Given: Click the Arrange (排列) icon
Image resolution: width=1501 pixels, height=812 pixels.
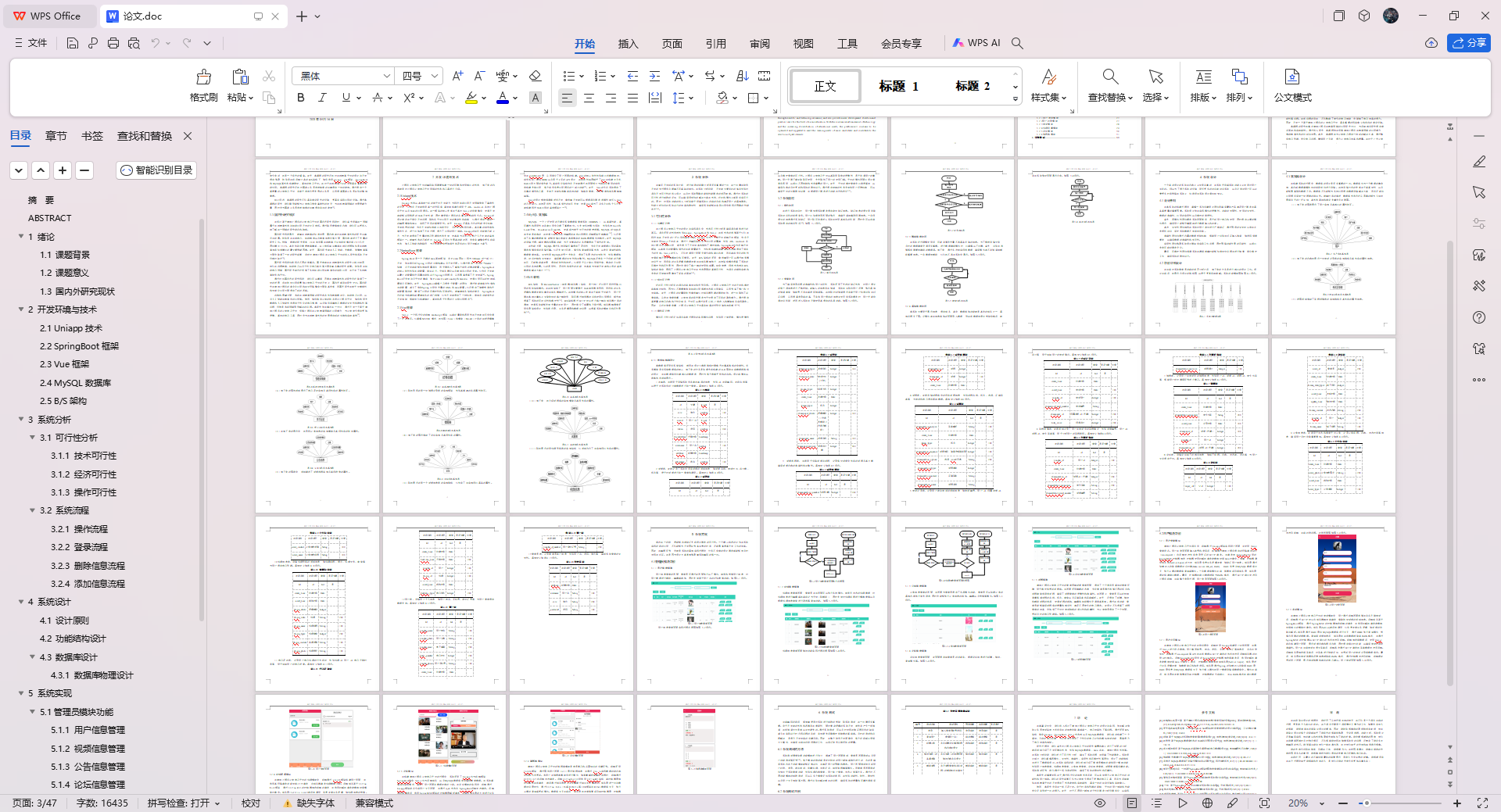Looking at the screenshot, I should [x=1239, y=77].
